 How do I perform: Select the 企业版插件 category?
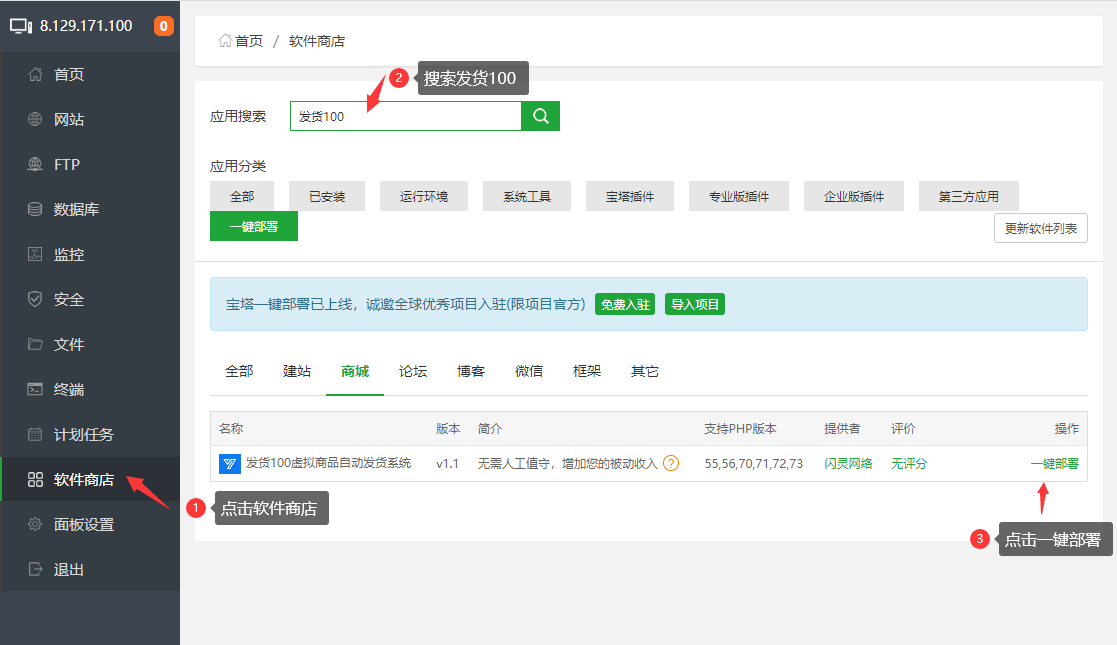pyautogui.click(x=854, y=196)
